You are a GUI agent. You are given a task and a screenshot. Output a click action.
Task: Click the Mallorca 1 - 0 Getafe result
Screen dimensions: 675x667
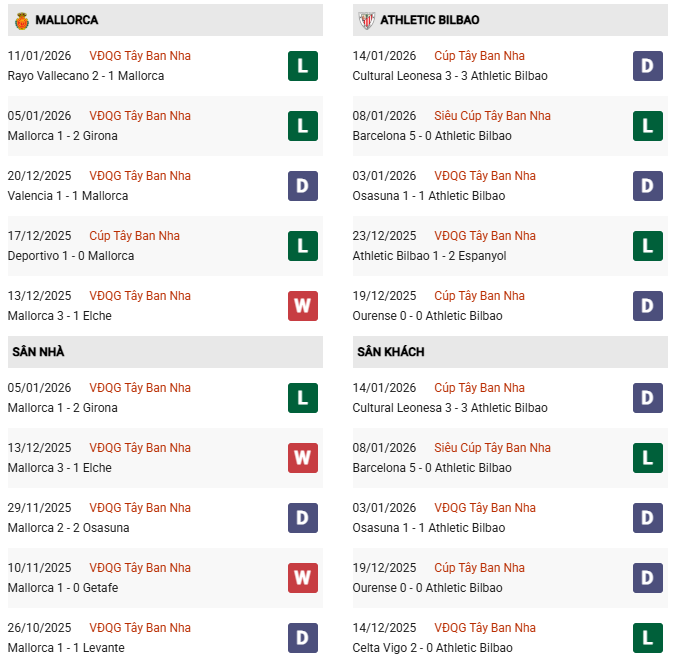coord(63,588)
